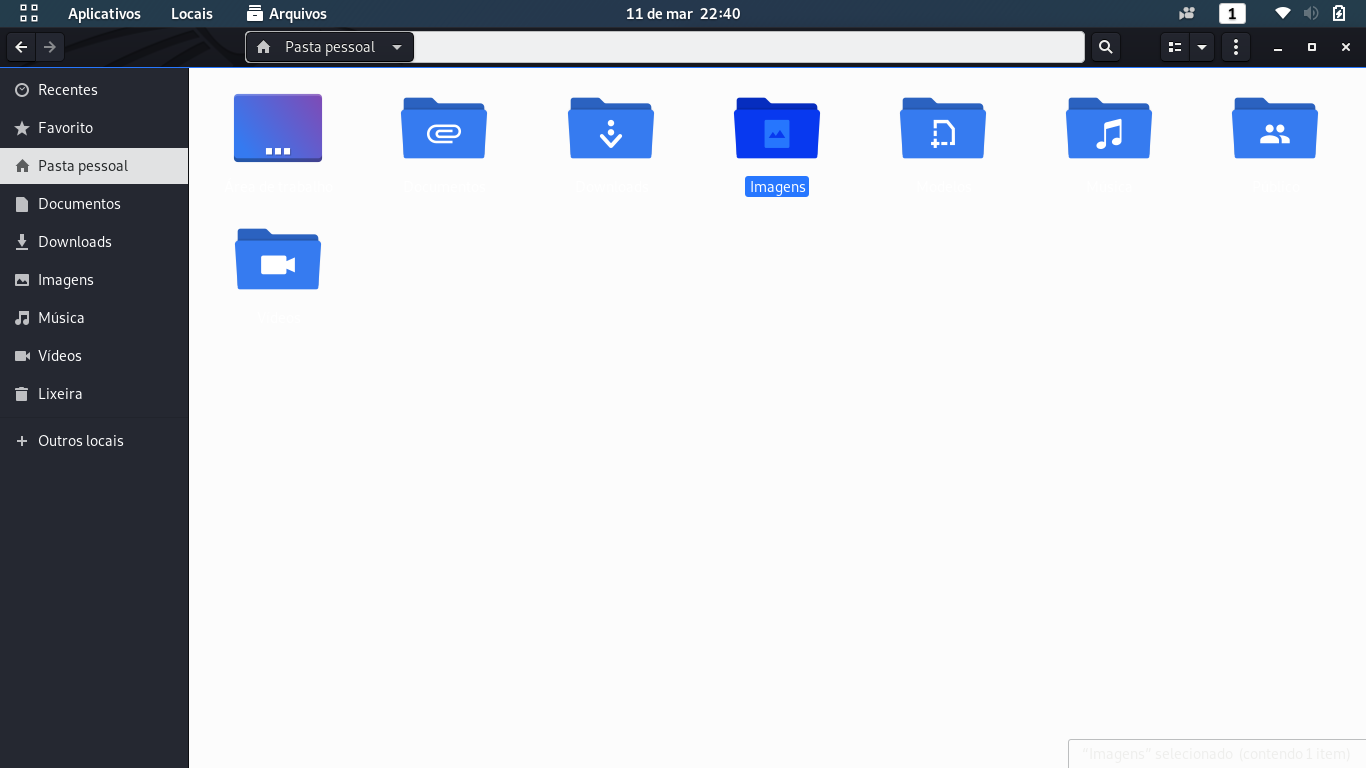
Task: Go back with the left arrow button
Action: coord(21,47)
